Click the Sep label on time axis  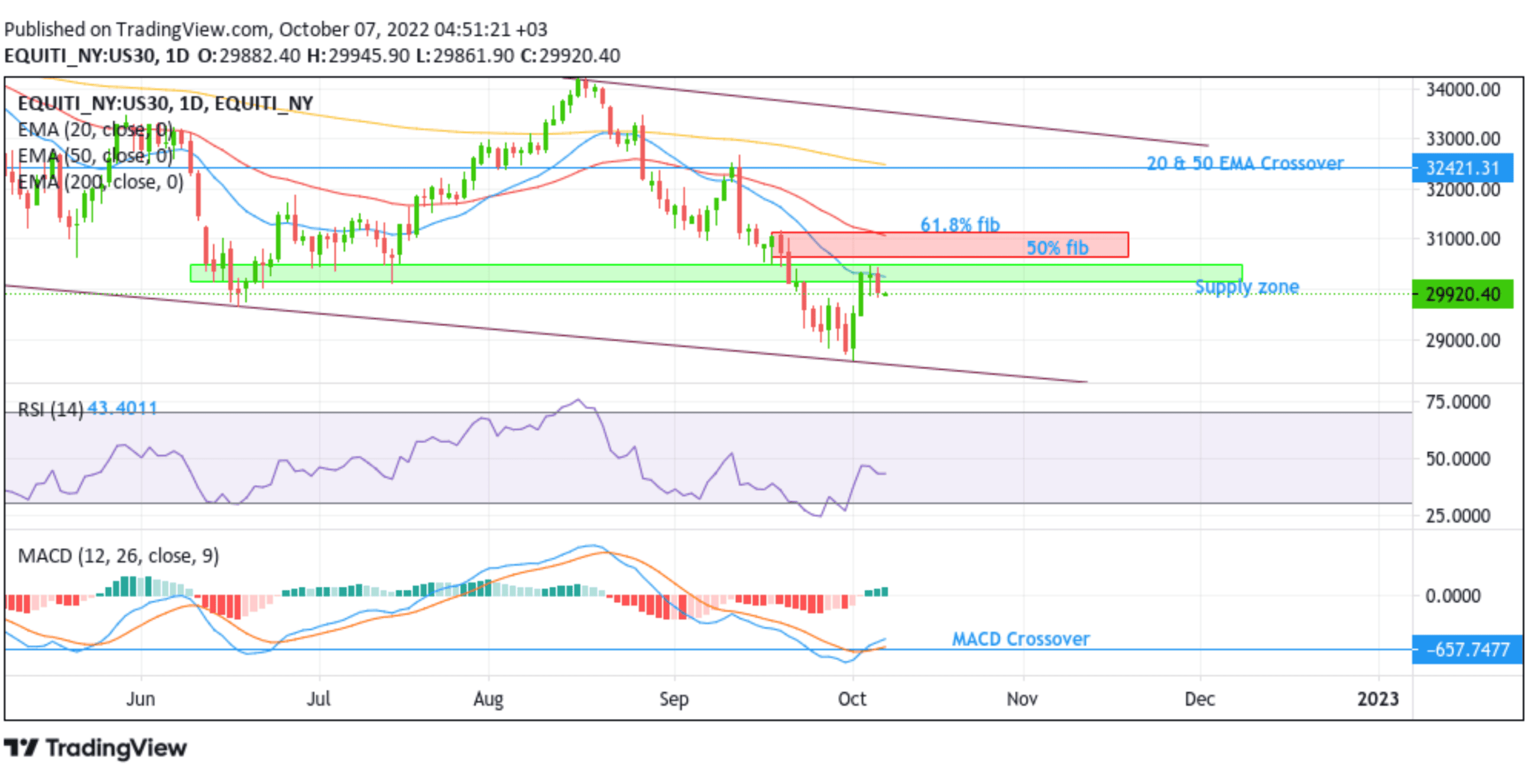674,699
